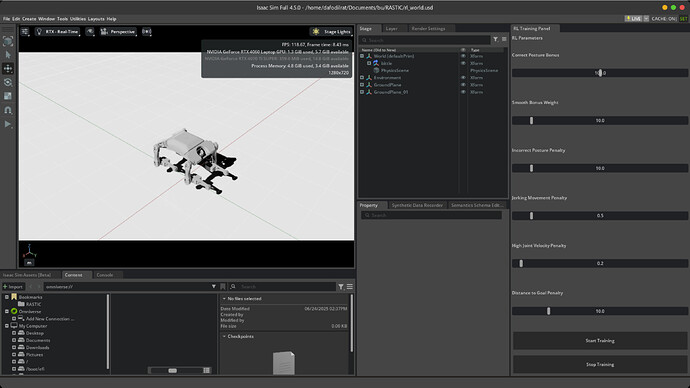Click the Play simulation button
This screenshot has height=388, width=690.
pos(8,124)
